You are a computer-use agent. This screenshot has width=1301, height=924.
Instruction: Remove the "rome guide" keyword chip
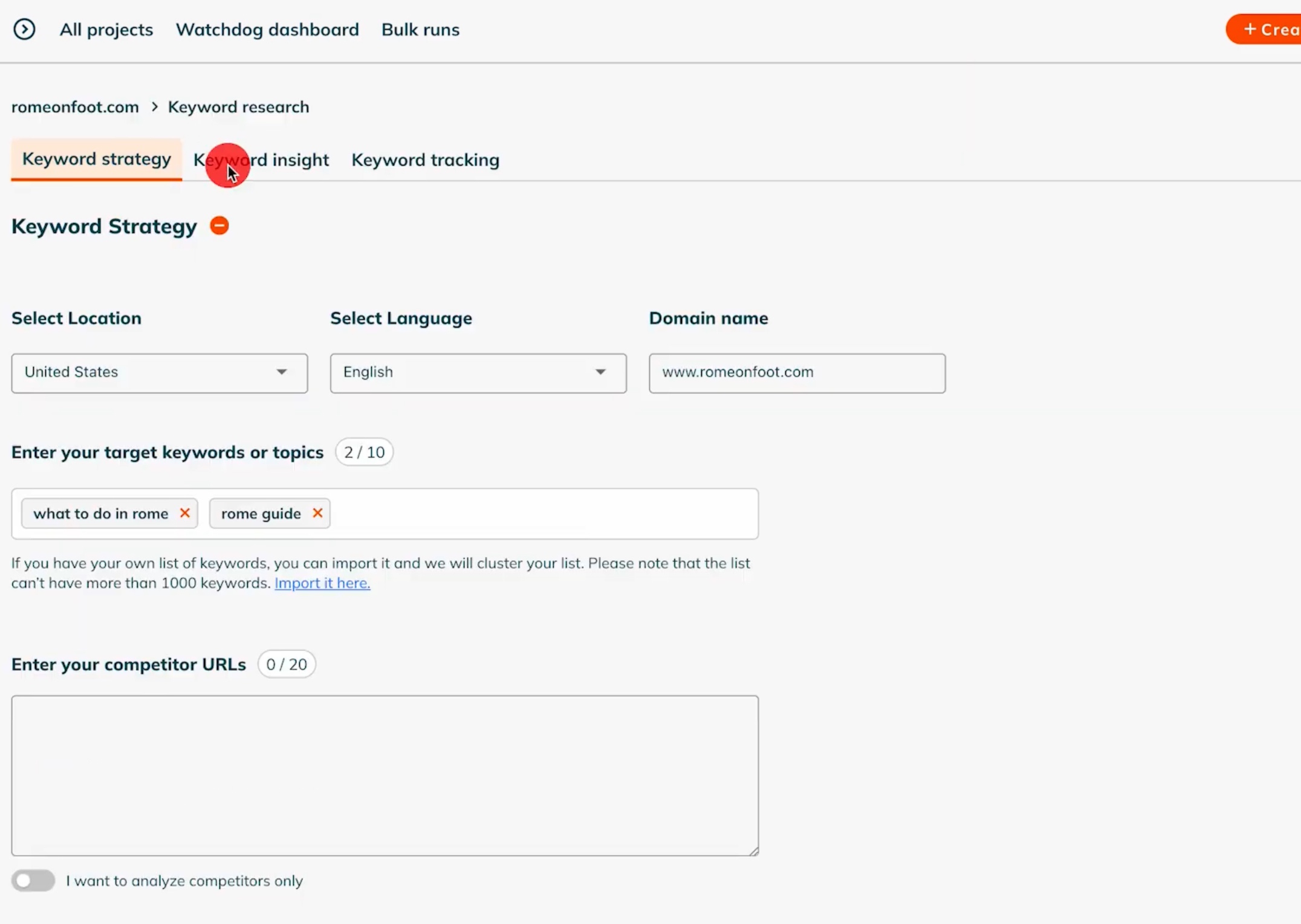pyautogui.click(x=317, y=513)
